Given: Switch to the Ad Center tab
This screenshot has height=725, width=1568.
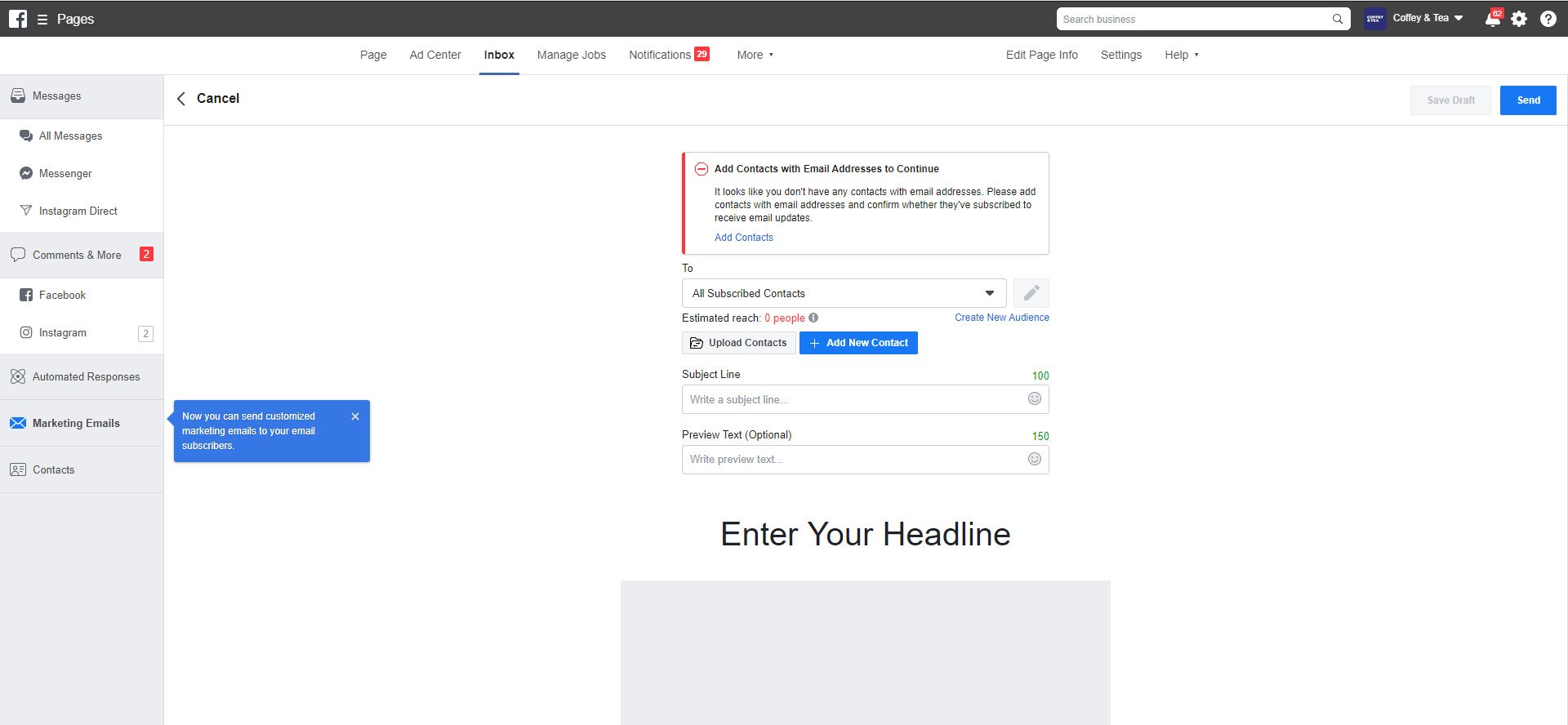Looking at the screenshot, I should (435, 55).
